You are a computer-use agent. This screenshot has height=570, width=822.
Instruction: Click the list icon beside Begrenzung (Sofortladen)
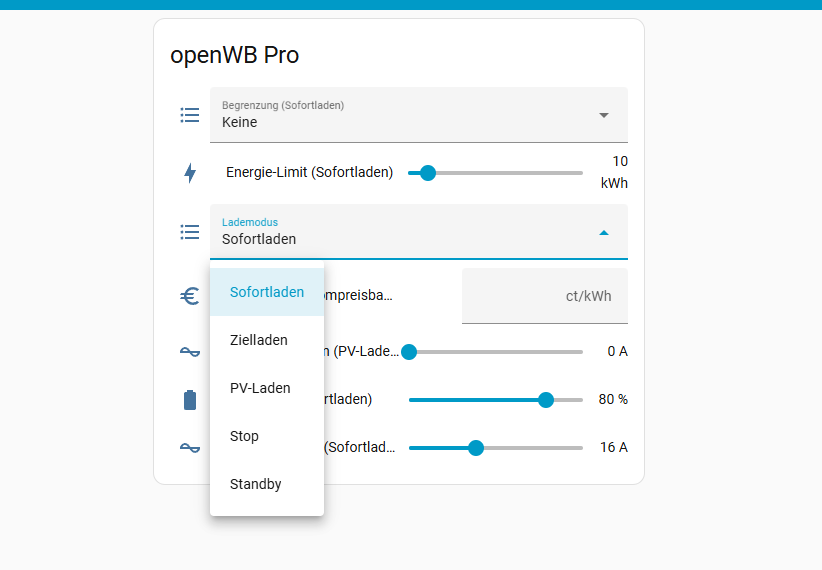tap(190, 115)
